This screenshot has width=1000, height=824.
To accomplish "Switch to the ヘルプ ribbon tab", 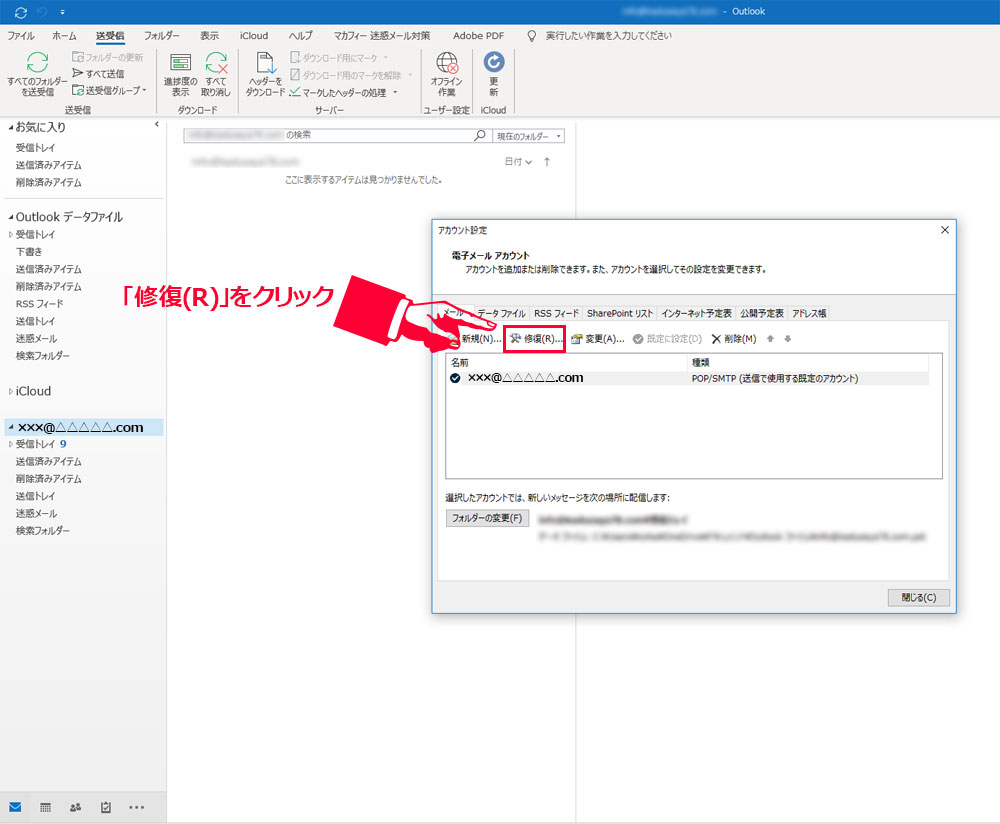I will coord(300,36).
